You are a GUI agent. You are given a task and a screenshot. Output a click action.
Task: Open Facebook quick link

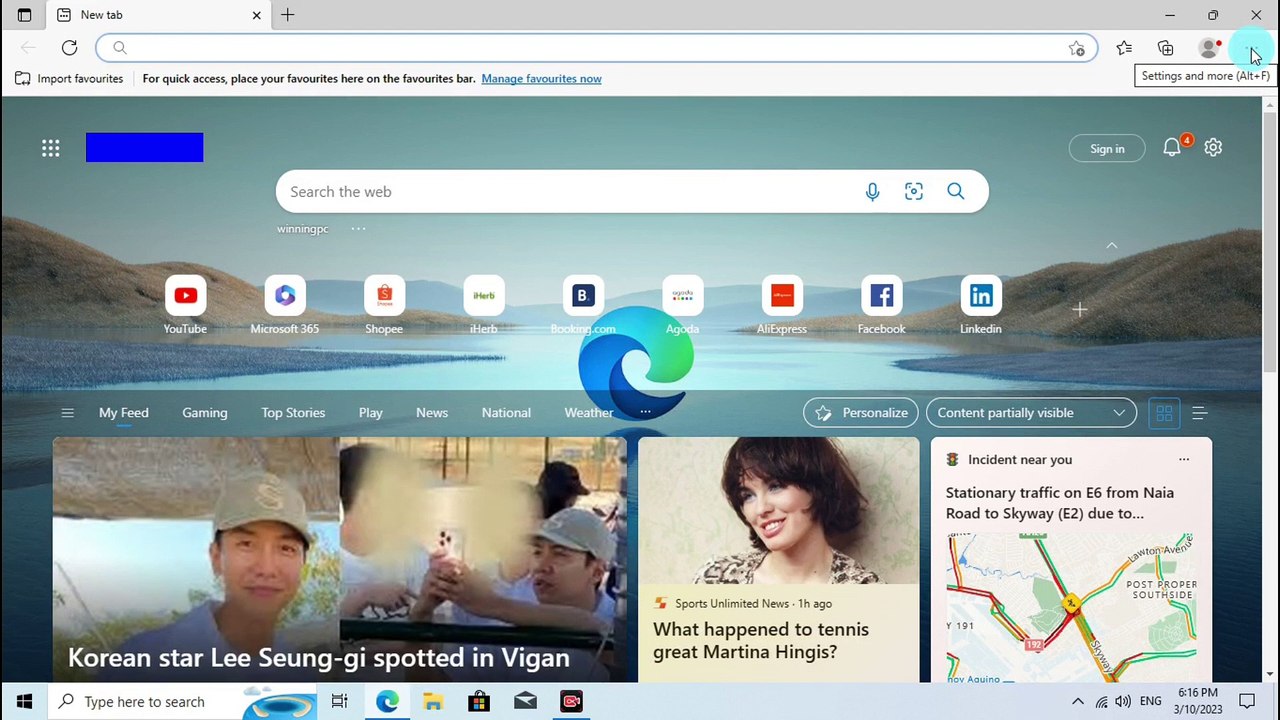[881, 305]
